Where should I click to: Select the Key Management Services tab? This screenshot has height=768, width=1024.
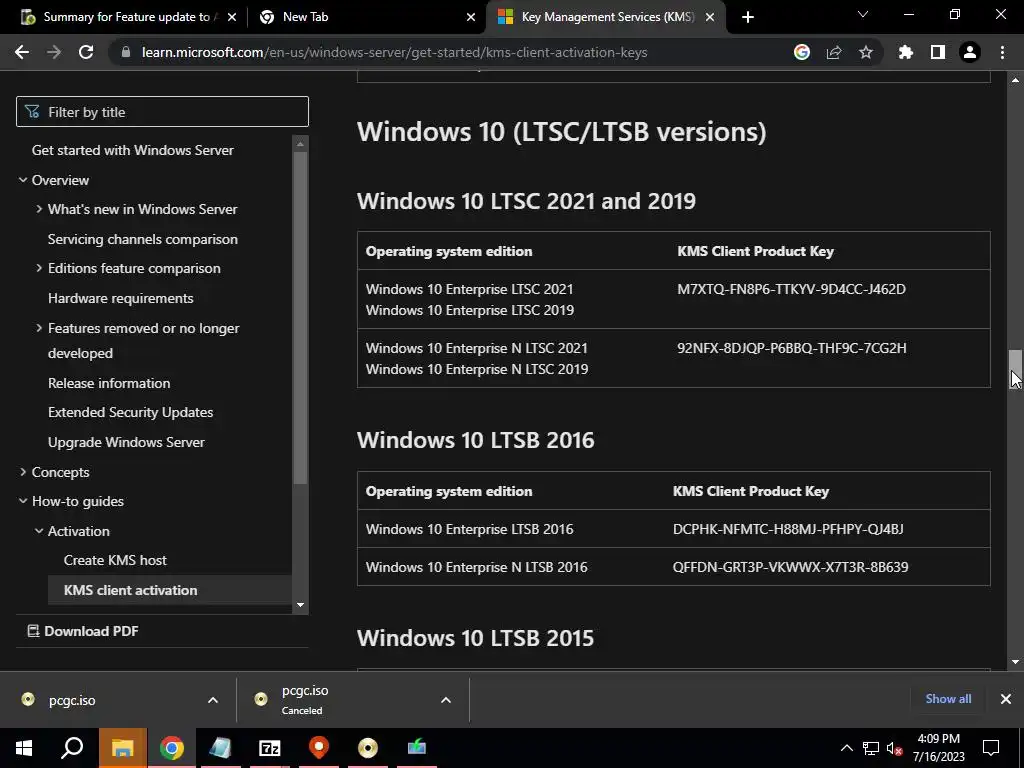pyautogui.click(x=608, y=17)
